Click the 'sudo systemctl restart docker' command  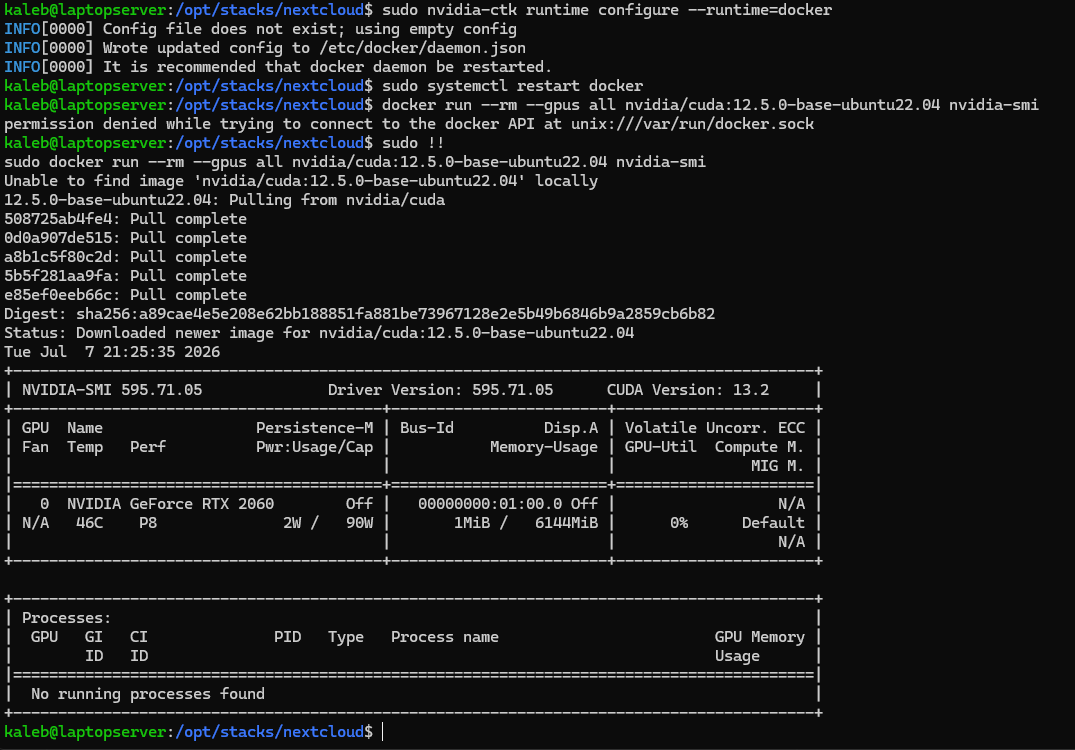512,86
